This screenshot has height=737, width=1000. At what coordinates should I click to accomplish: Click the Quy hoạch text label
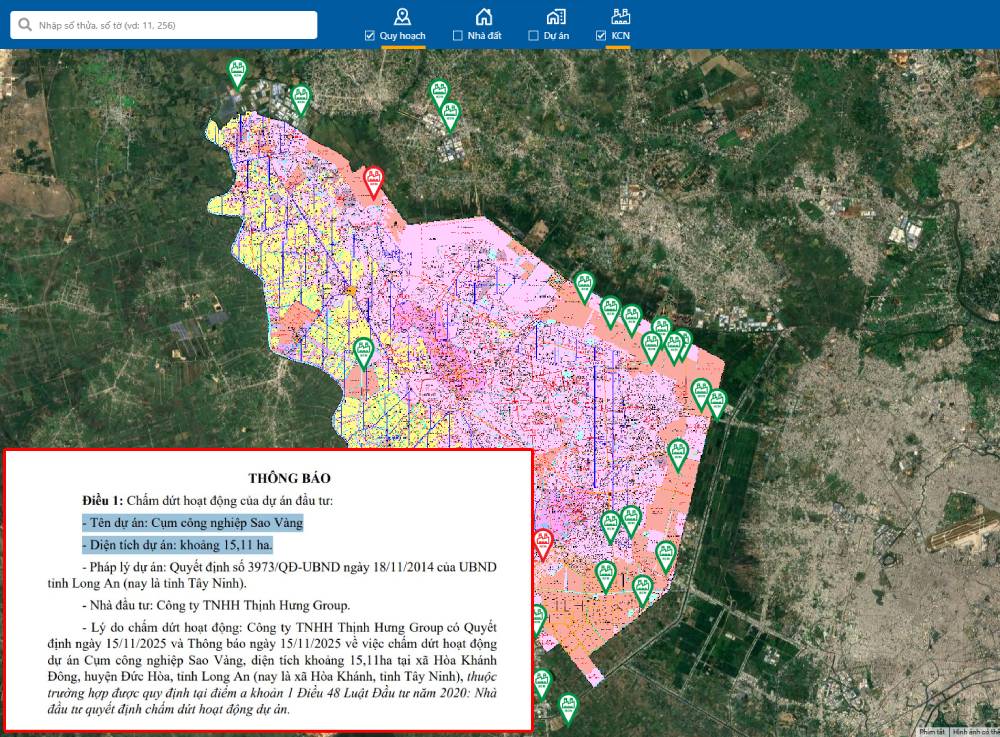(x=402, y=36)
